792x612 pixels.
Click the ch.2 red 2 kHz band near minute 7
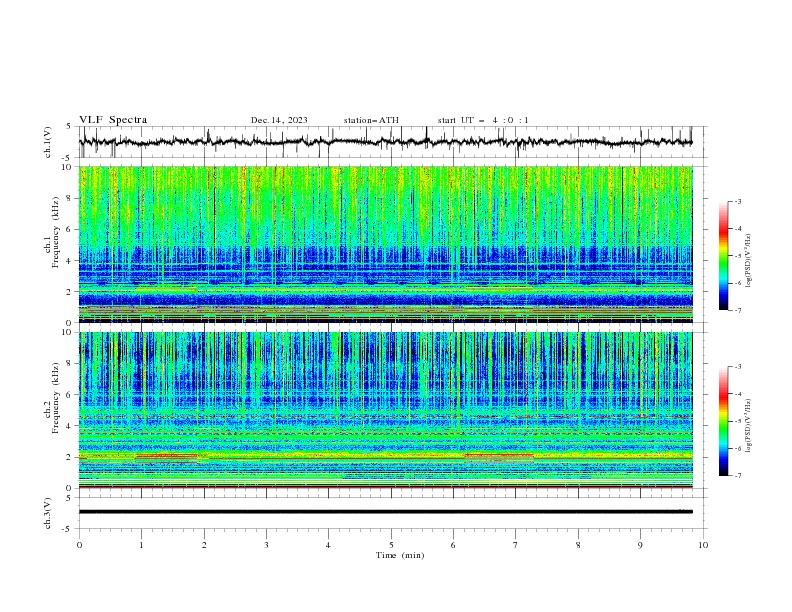click(499, 455)
